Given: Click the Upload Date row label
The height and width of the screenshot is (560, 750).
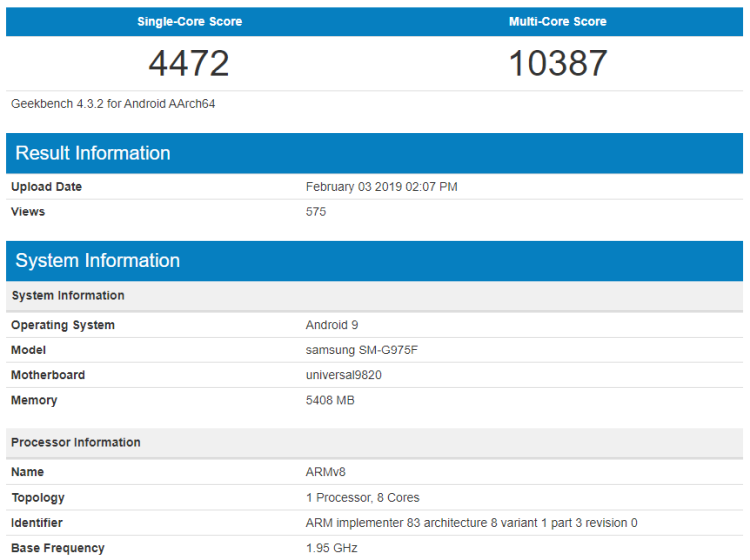Looking at the screenshot, I should pos(46,187).
